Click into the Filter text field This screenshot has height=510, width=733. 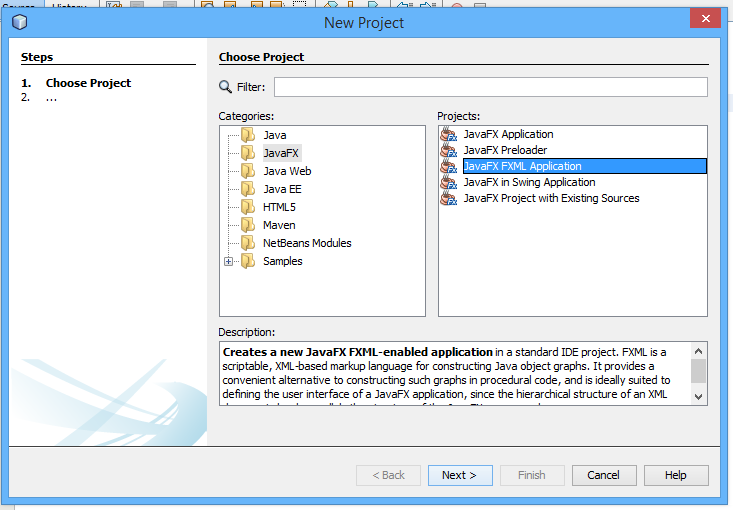(491, 87)
